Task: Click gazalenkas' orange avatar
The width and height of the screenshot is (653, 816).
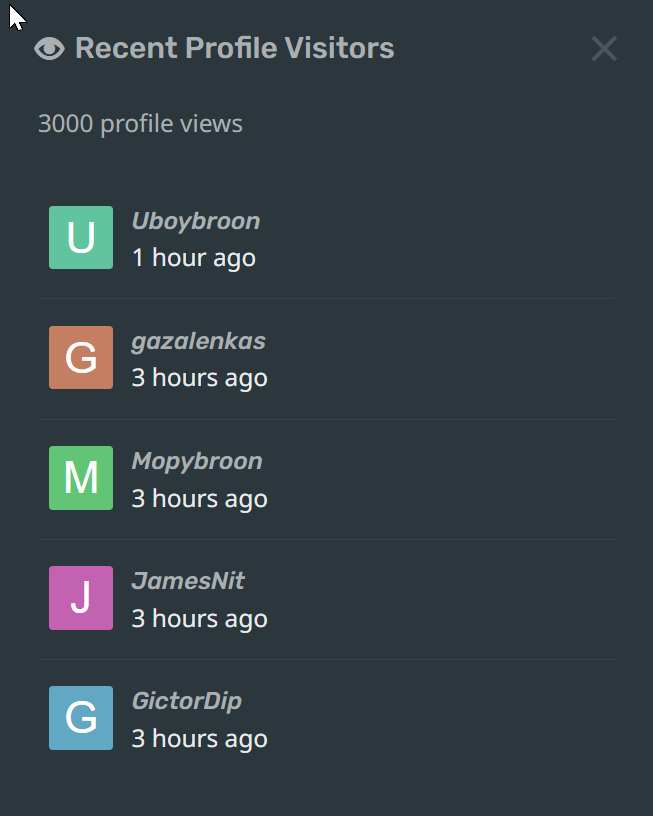Action: 81,357
